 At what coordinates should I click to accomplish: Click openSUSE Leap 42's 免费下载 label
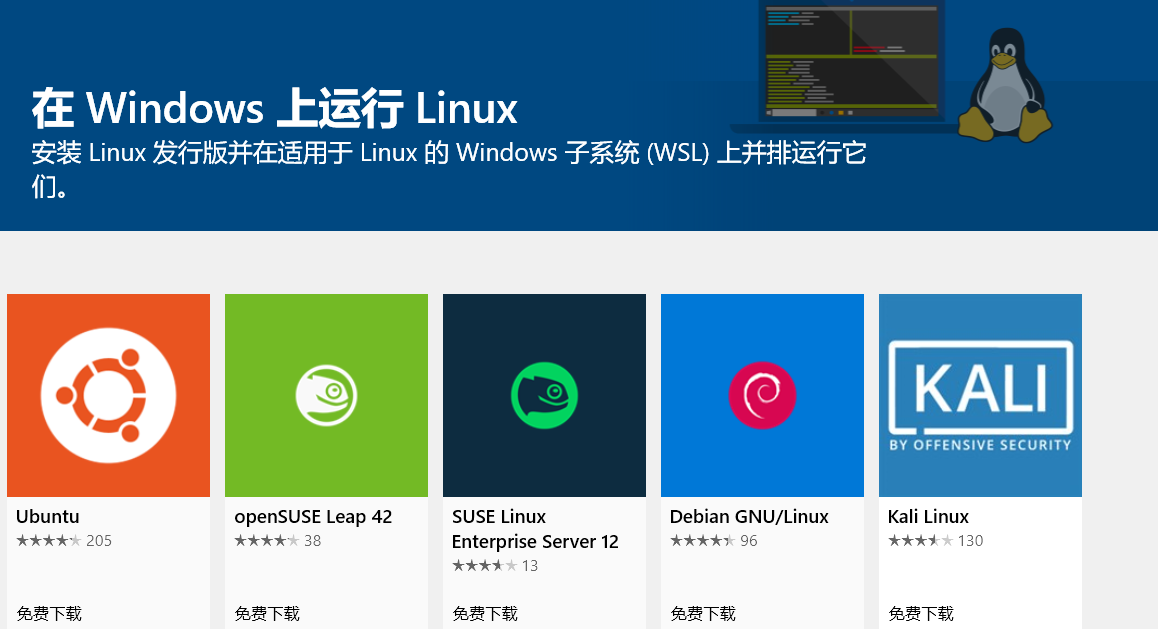click(267, 613)
